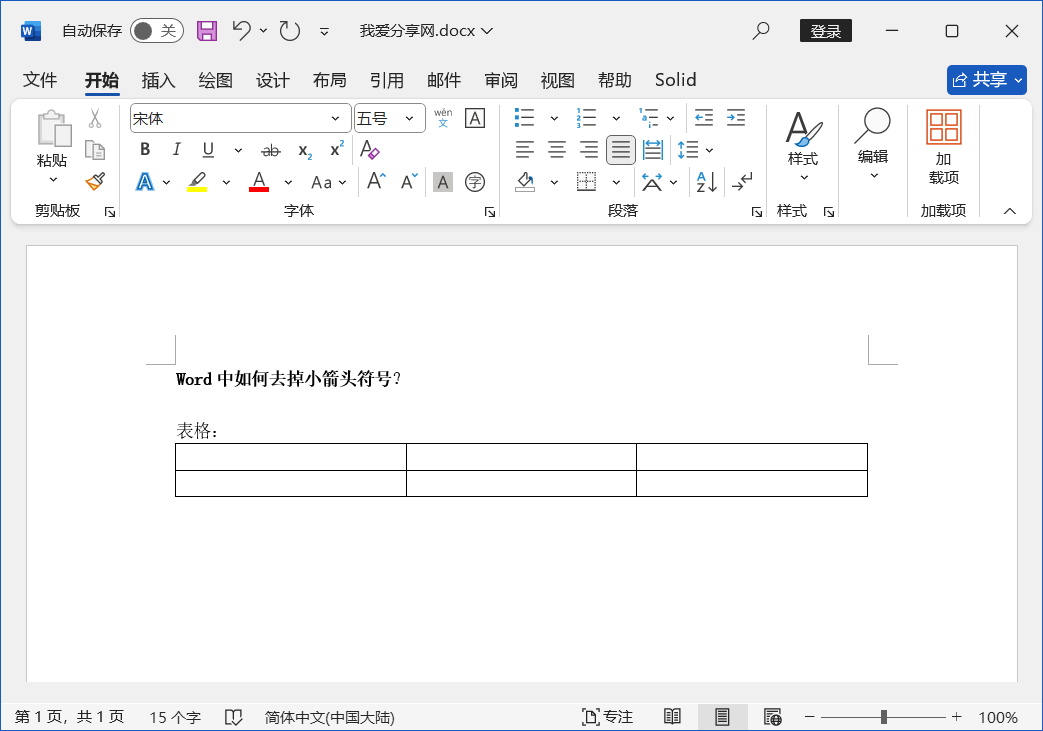Decrease font size with A down icon
1043x731 pixels.
409,182
